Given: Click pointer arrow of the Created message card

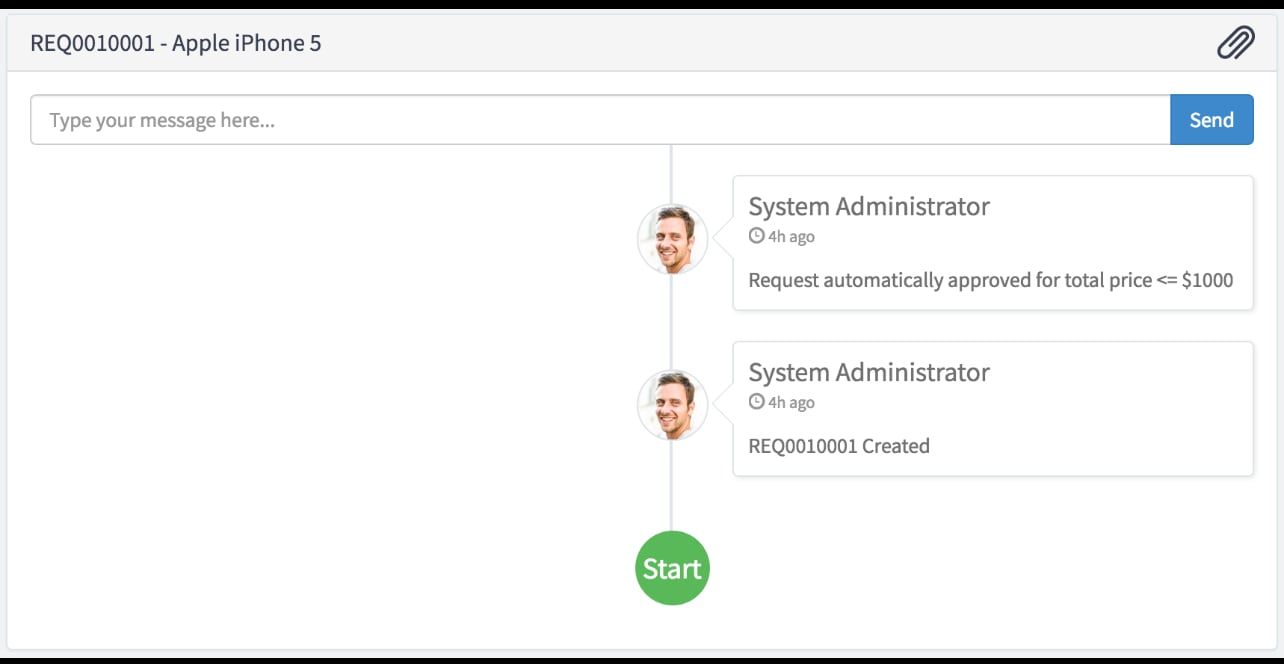Looking at the screenshot, I should [x=726, y=405].
